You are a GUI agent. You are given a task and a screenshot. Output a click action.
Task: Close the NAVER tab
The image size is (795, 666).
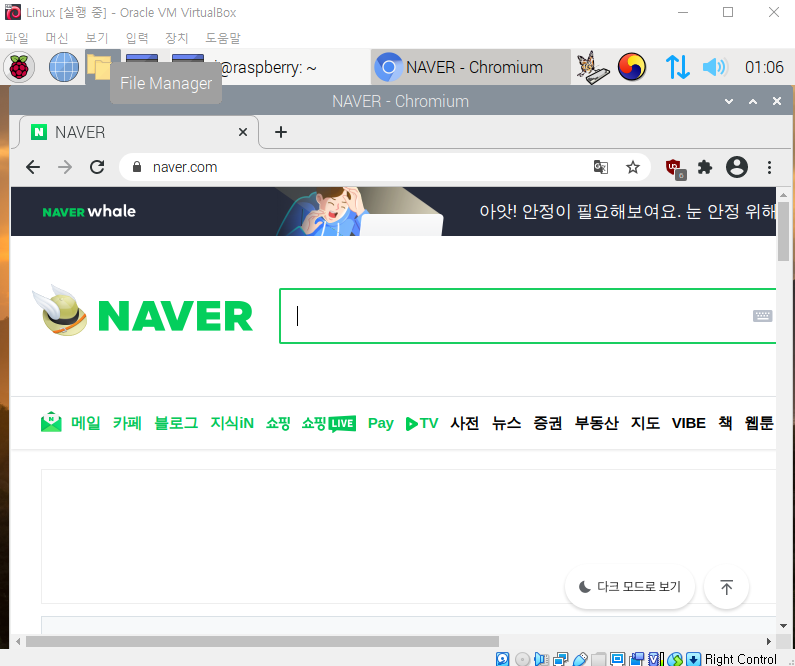pyautogui.click(x=243, y=132)
